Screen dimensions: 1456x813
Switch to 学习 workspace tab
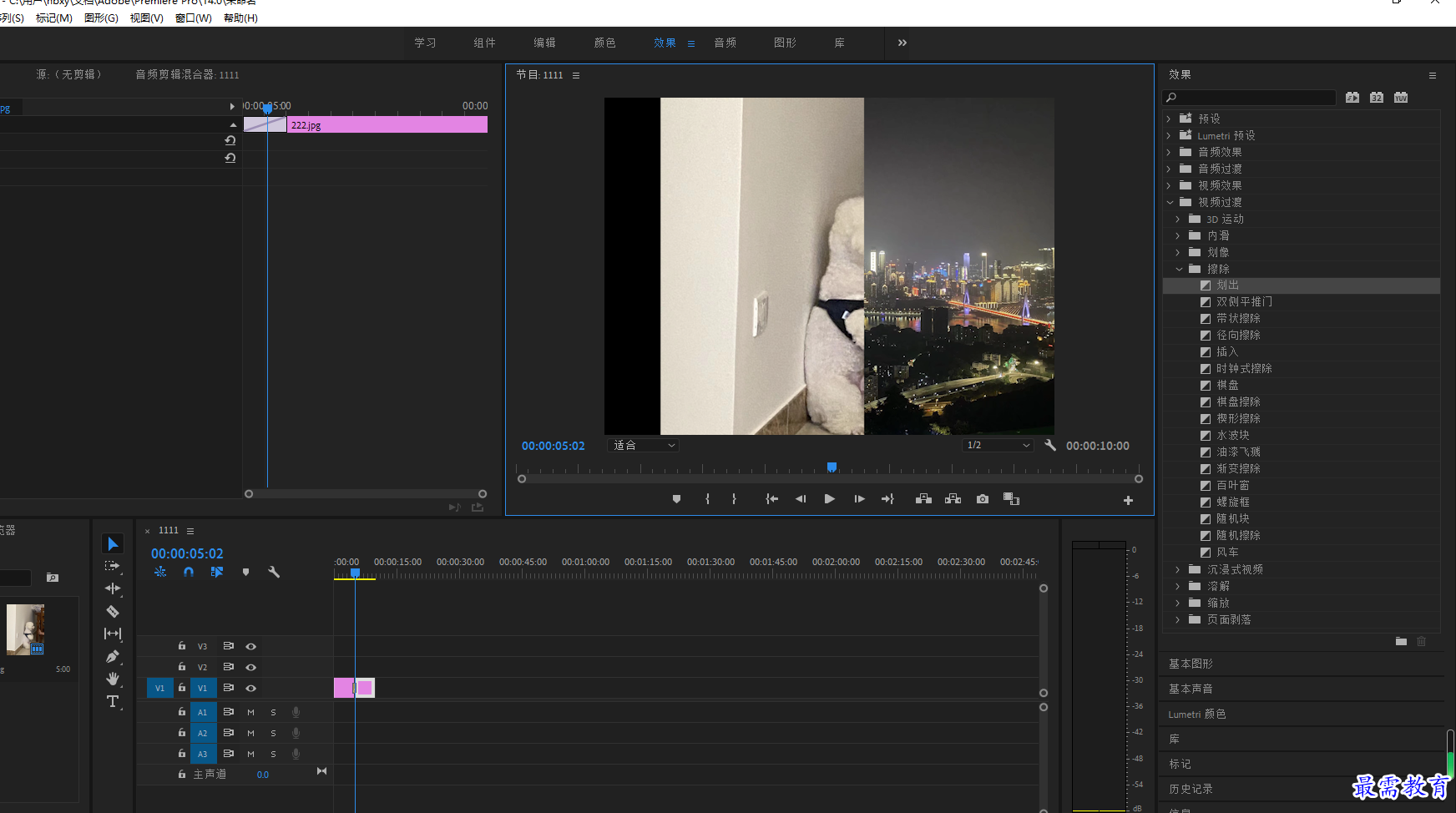pyautogui.click(x=425, y=43)
